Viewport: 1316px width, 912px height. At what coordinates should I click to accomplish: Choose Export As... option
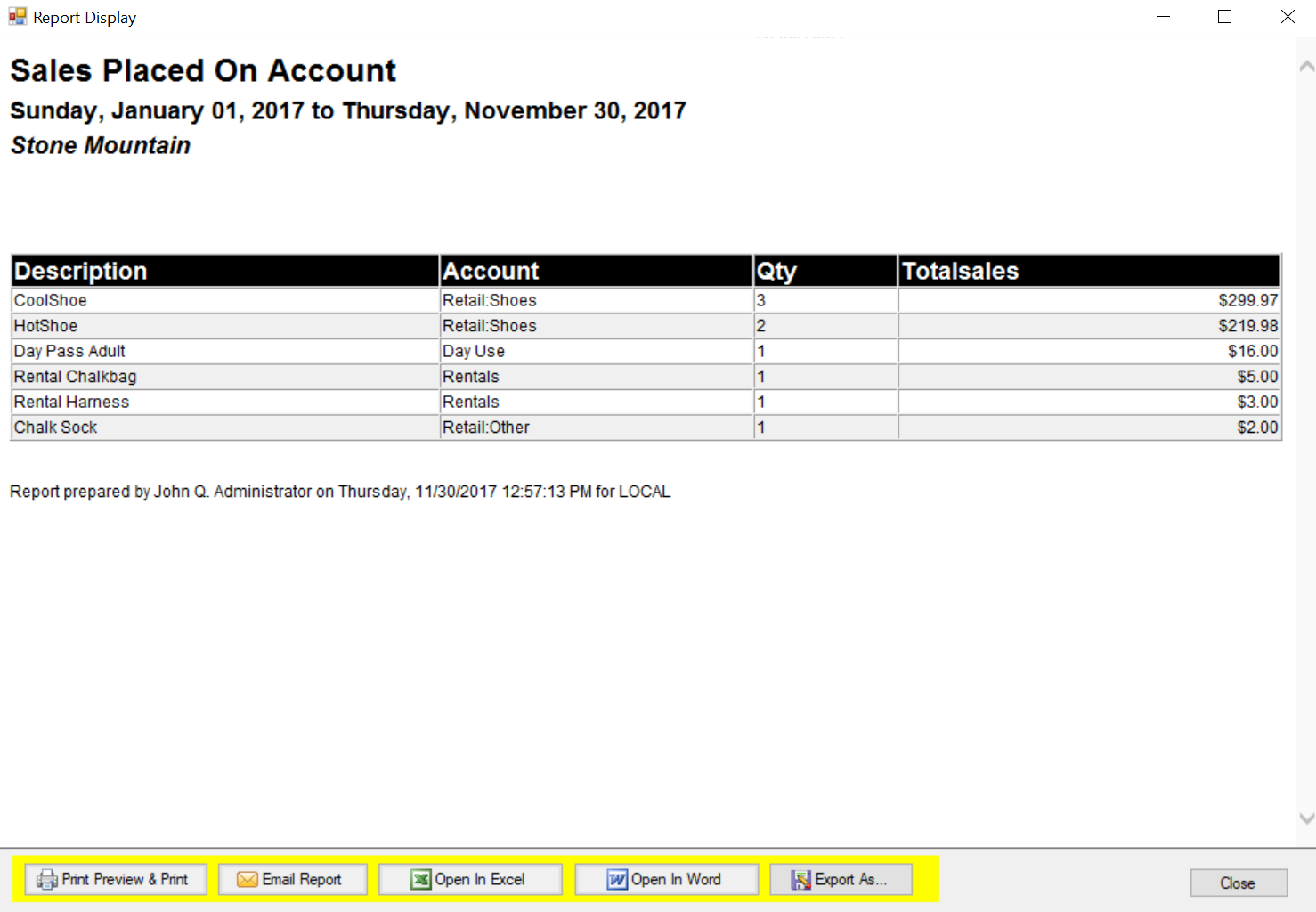click(x=841, y=880)
